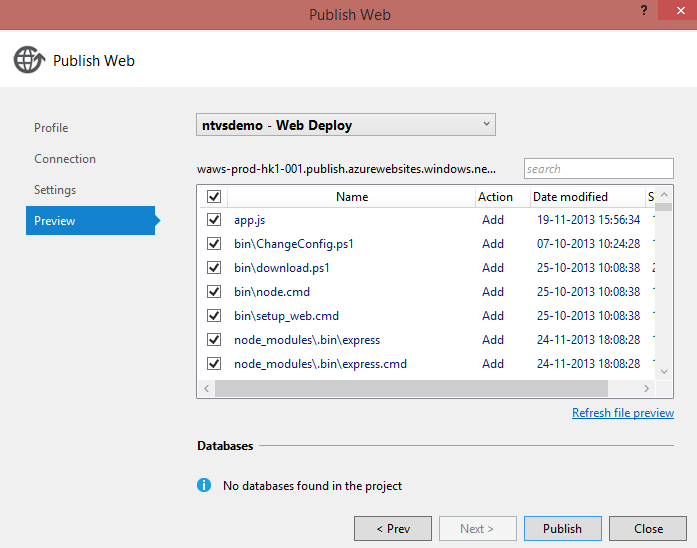
Task: Click the horizontal scrollbar thumb
Action: (411, 388)
